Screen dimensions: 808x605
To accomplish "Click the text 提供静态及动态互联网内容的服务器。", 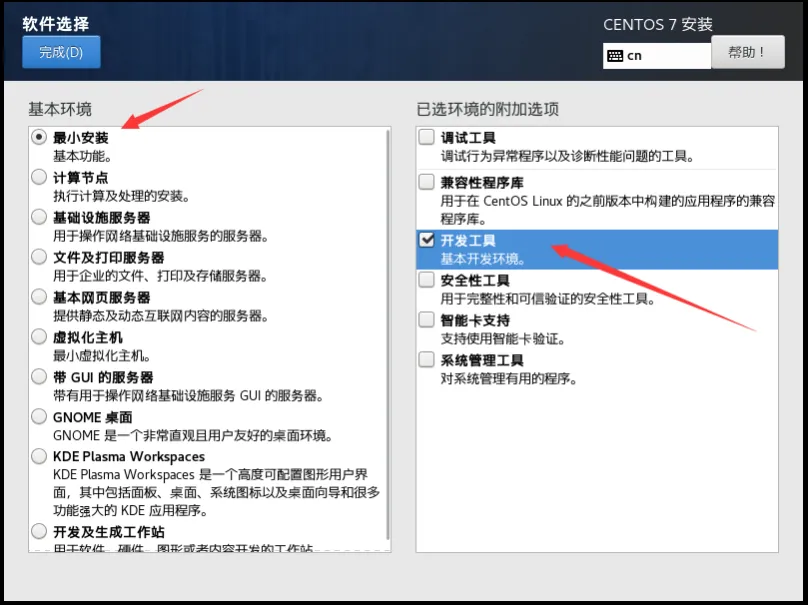I will coord(161,315).
